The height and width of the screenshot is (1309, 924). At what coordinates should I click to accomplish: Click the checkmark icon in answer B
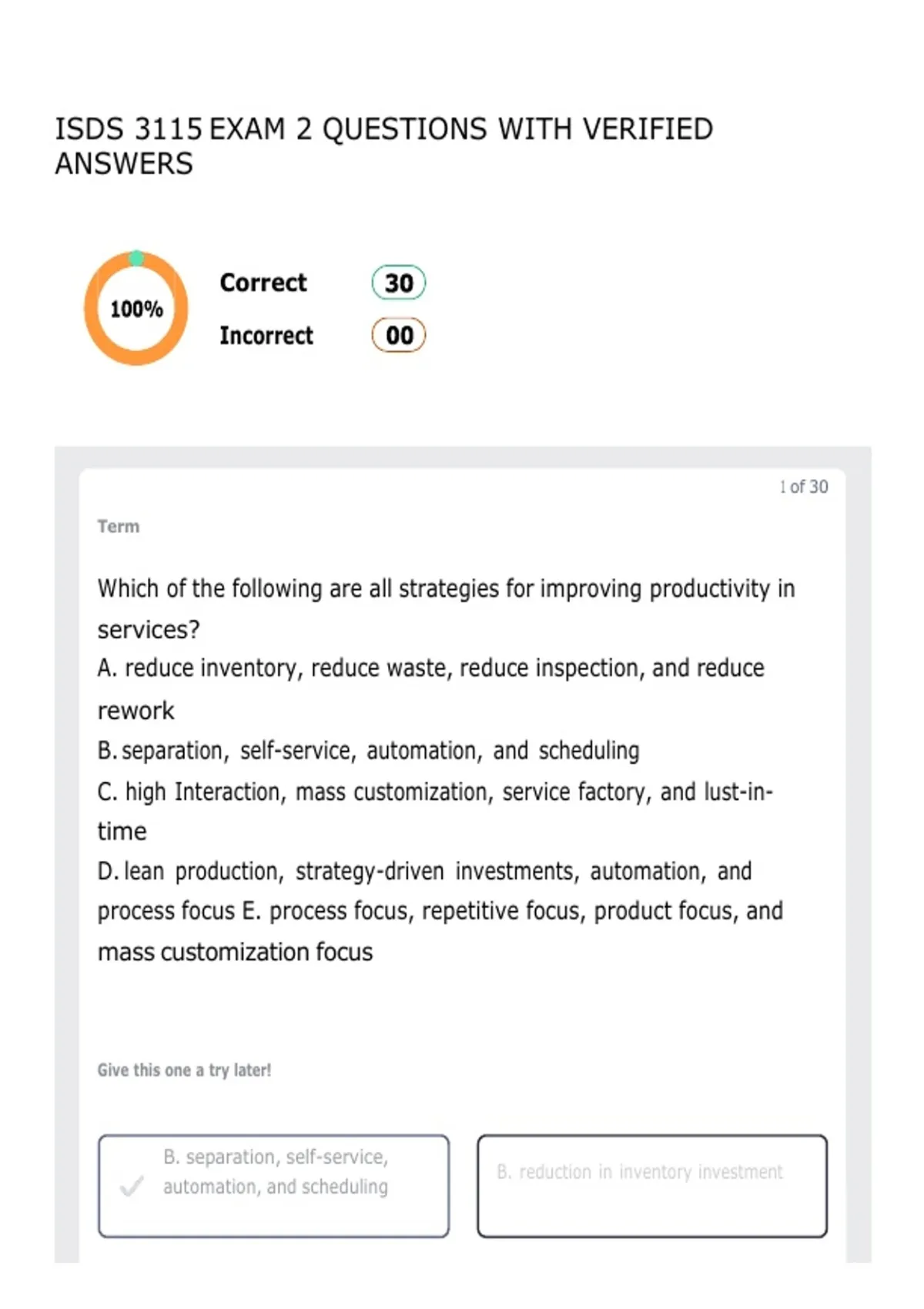pyautogui.click(x=132, y=1187)
